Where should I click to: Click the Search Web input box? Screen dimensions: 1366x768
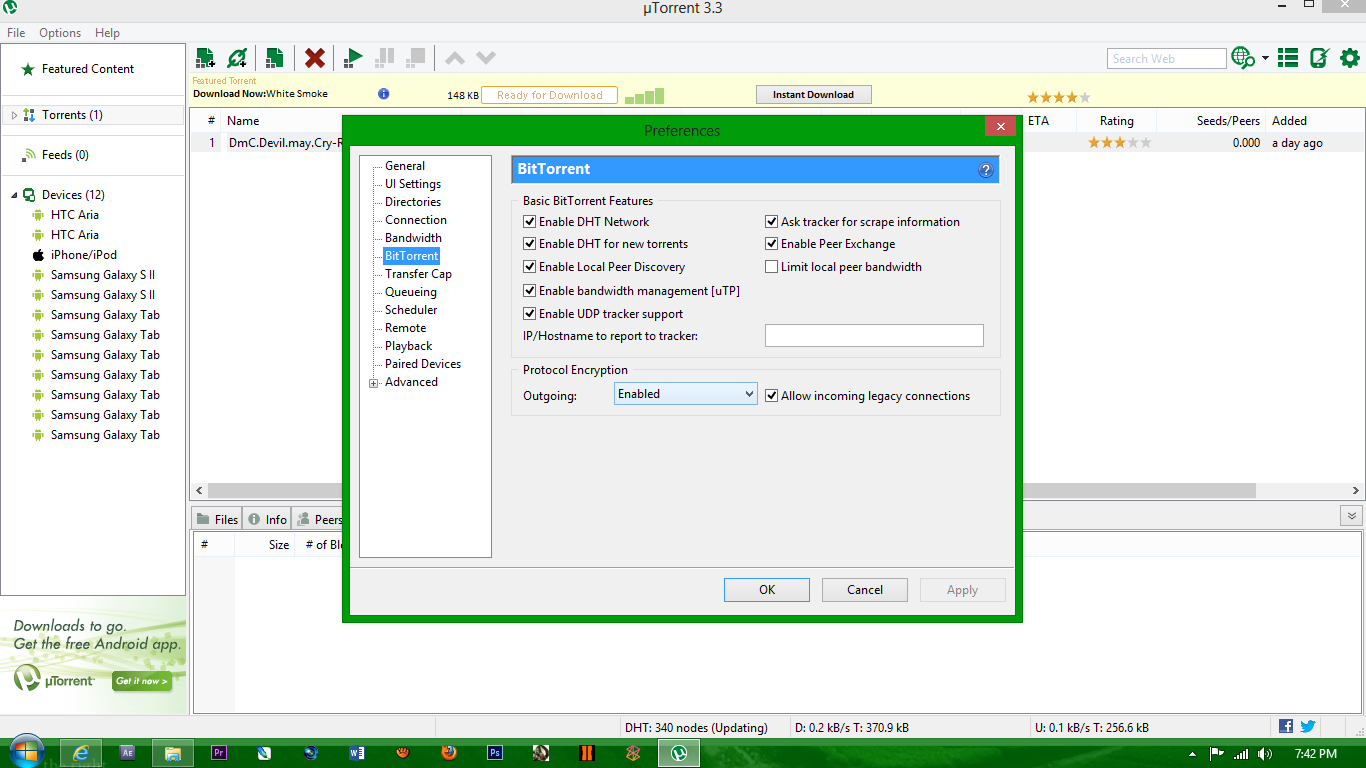click(x=1167, y=59)
